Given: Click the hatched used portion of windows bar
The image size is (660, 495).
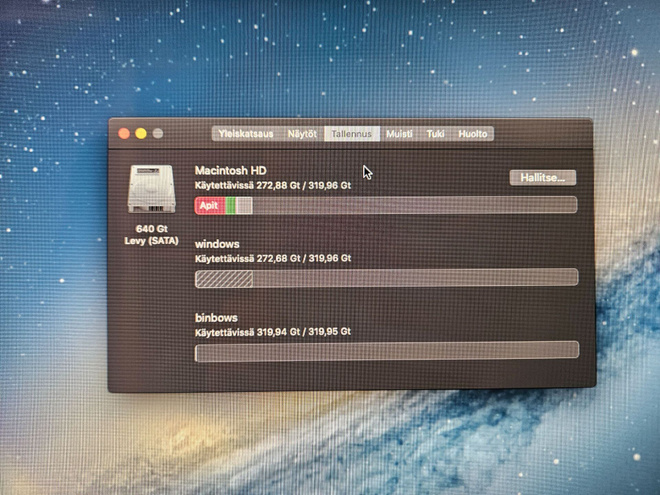Looking at the screenshot, I should (x=224, y=279).
